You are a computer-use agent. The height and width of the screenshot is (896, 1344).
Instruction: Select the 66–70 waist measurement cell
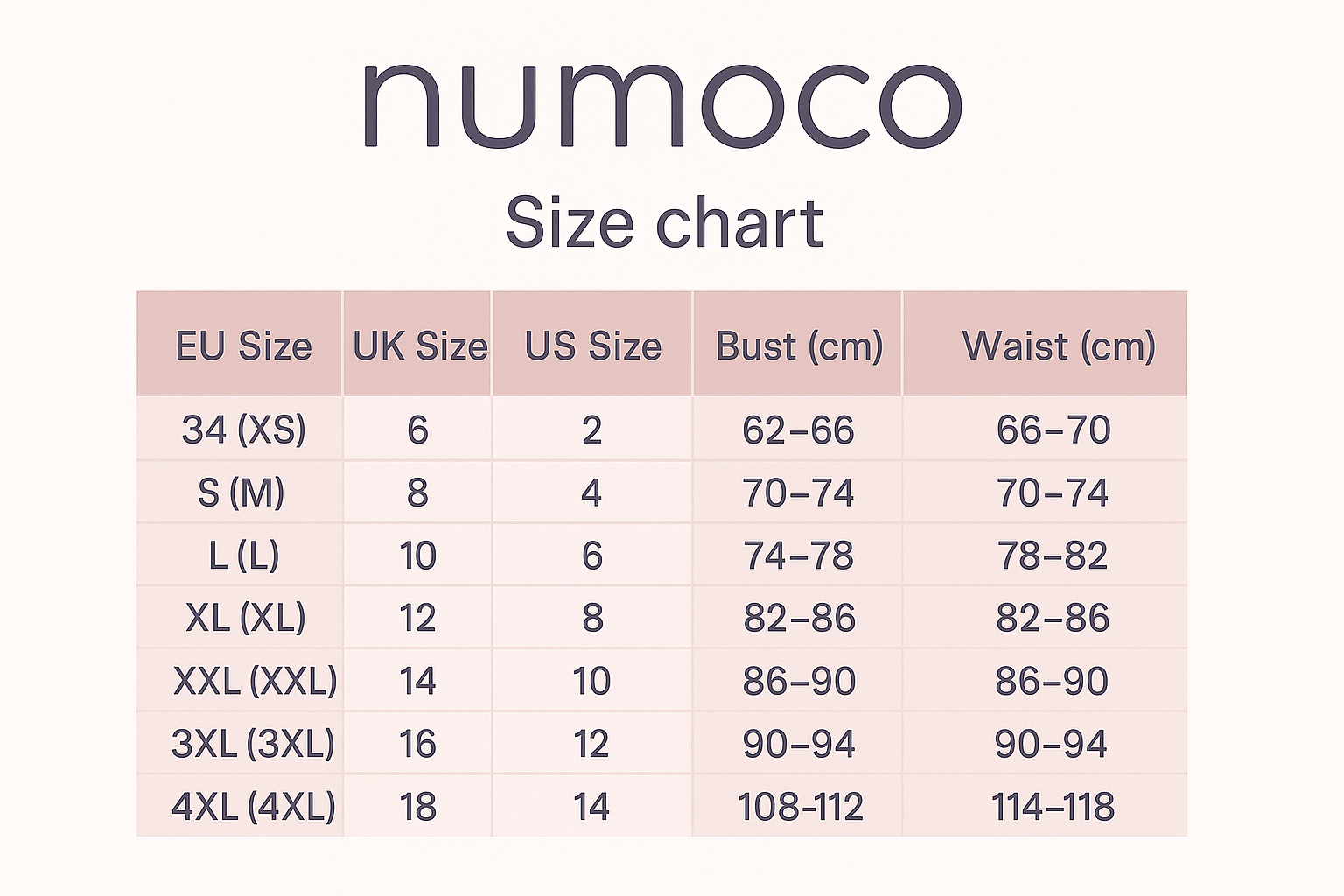[x=1053, y=430]
